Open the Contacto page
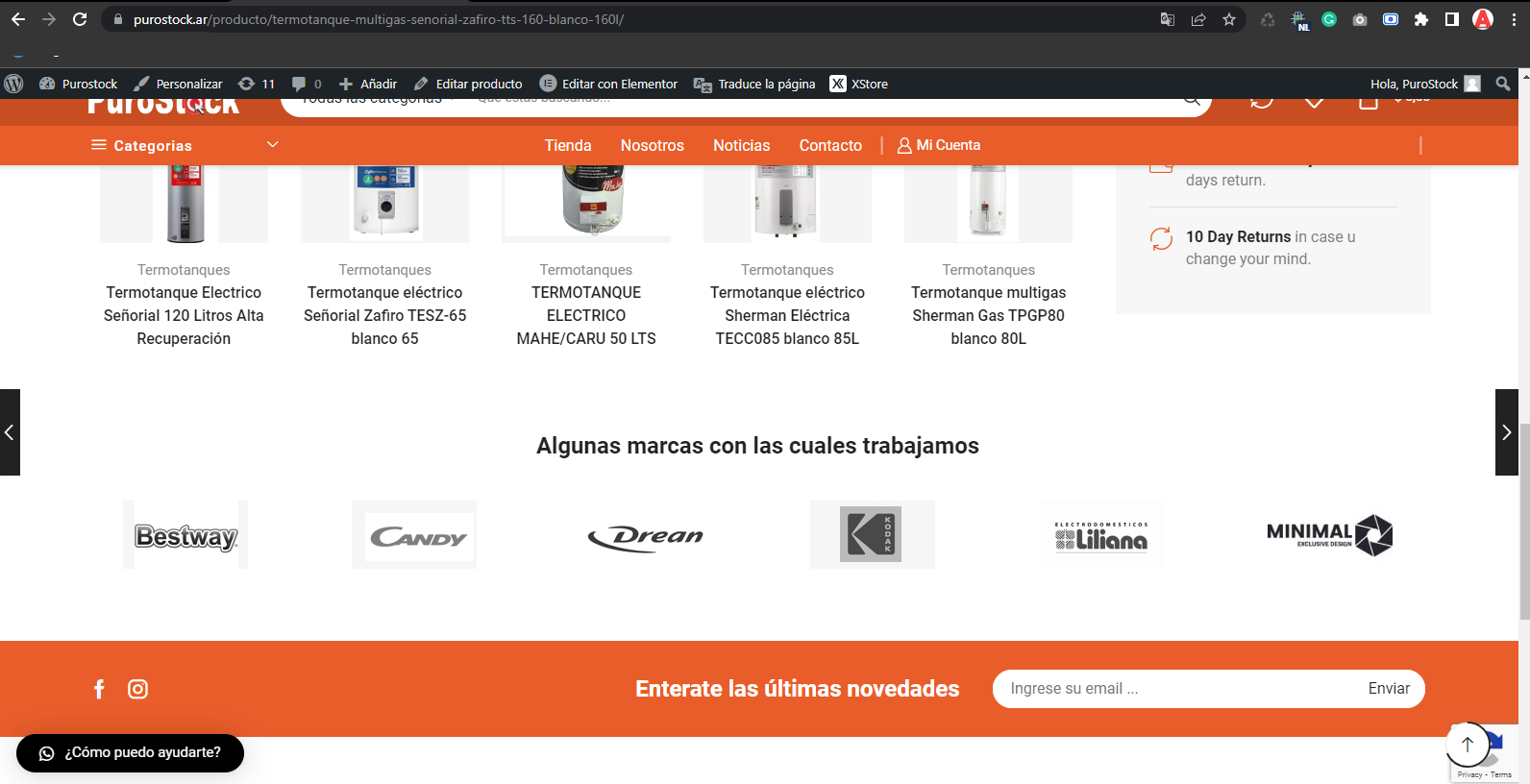 click(830, 145)
